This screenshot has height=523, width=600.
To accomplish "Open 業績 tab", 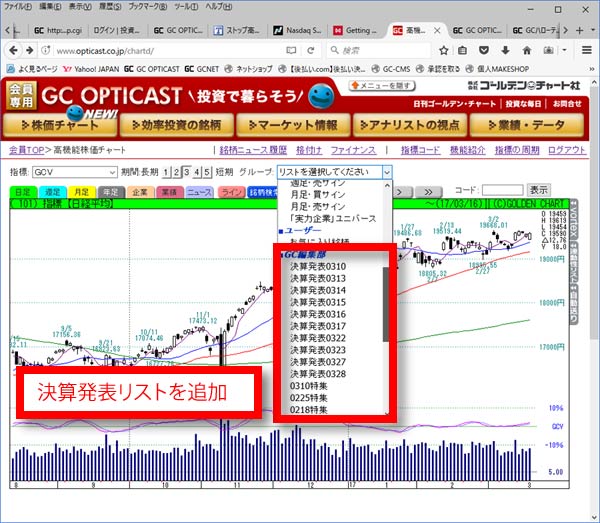I will [x=170, y=192].
